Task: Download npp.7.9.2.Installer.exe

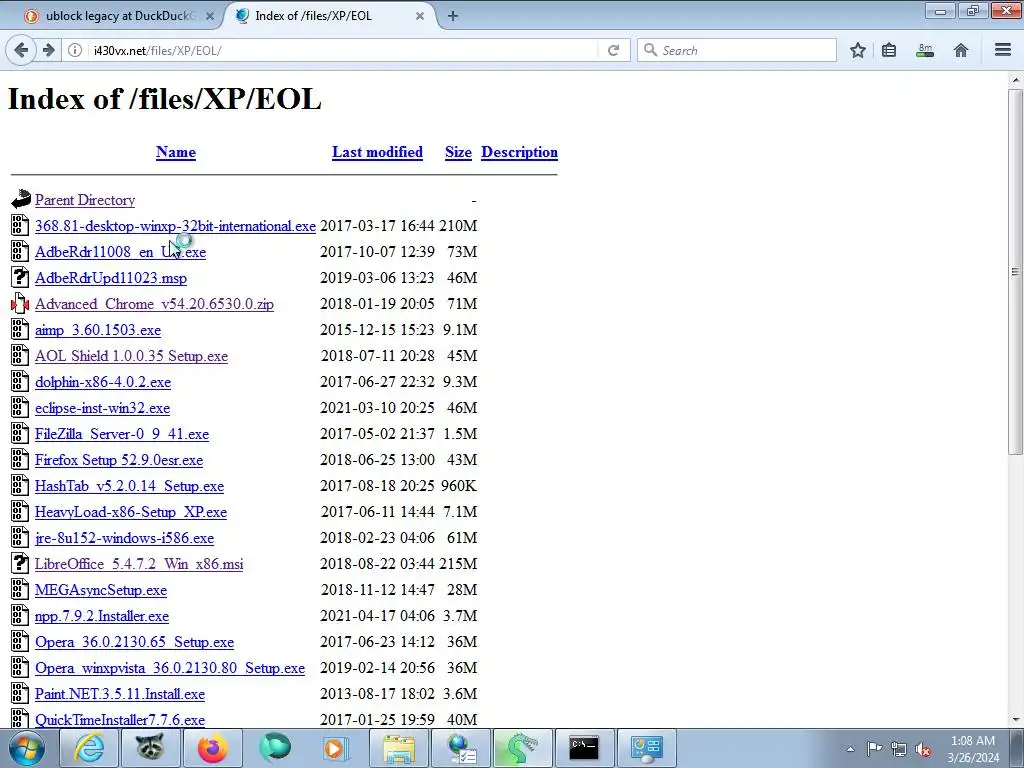Action: (x=102, y=616)
